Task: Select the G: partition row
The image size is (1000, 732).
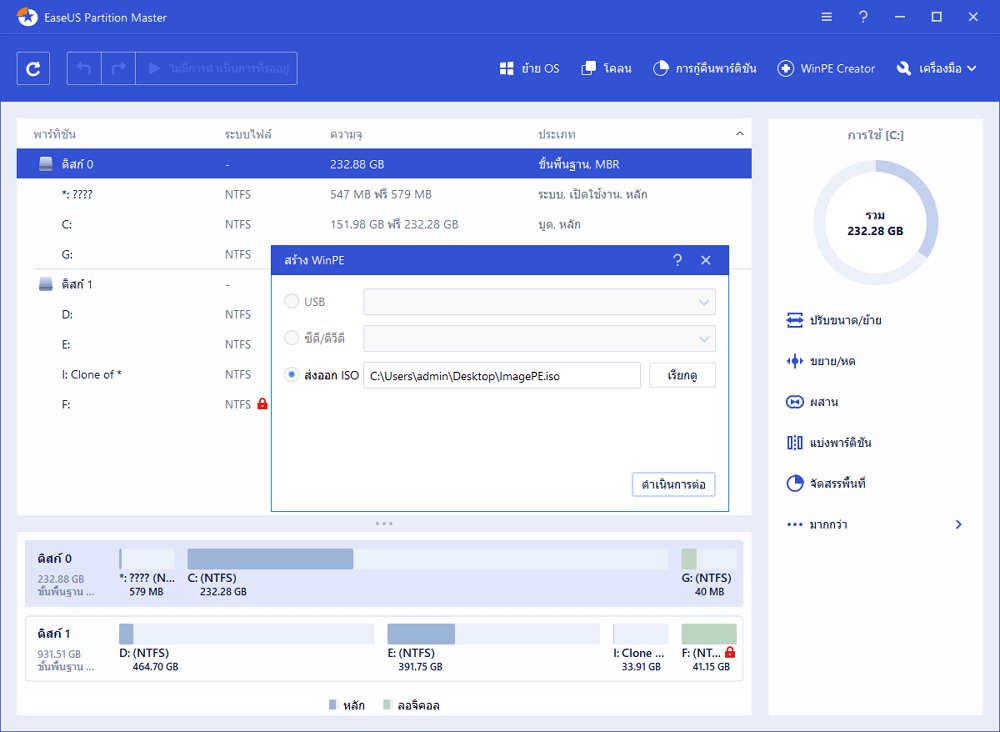Action: (x=144, y=254)
